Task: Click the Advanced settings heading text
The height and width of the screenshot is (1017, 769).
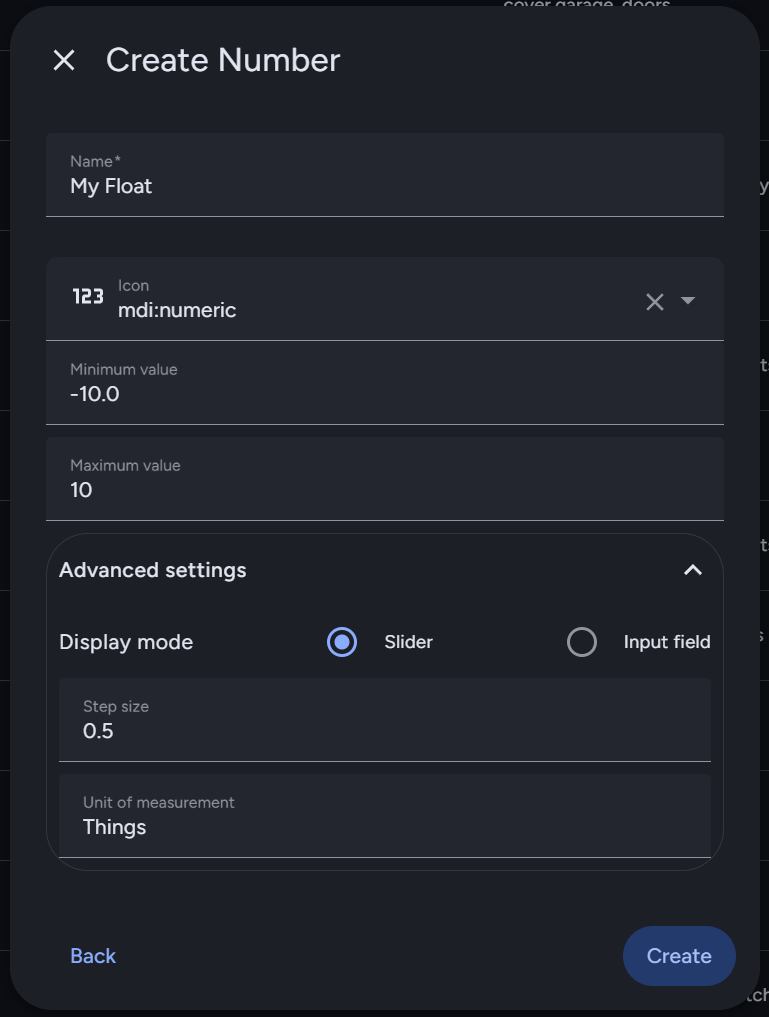Action: [153, 570]
